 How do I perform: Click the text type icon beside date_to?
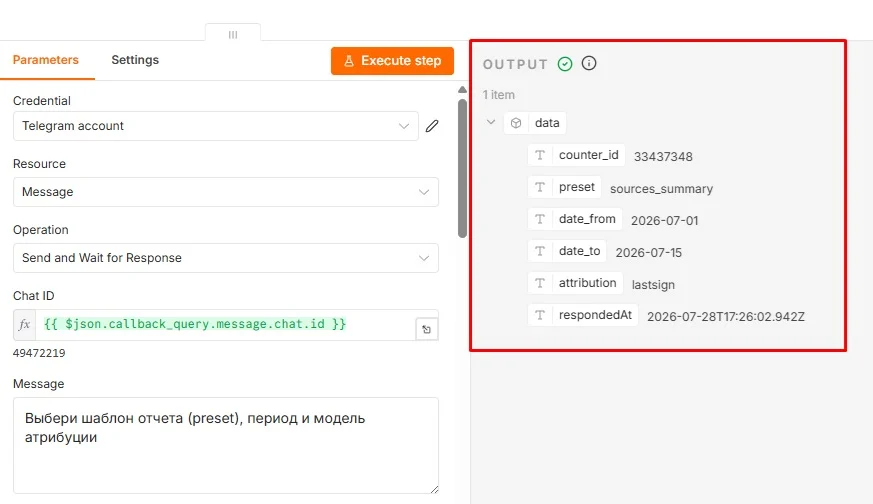[540, 251]
